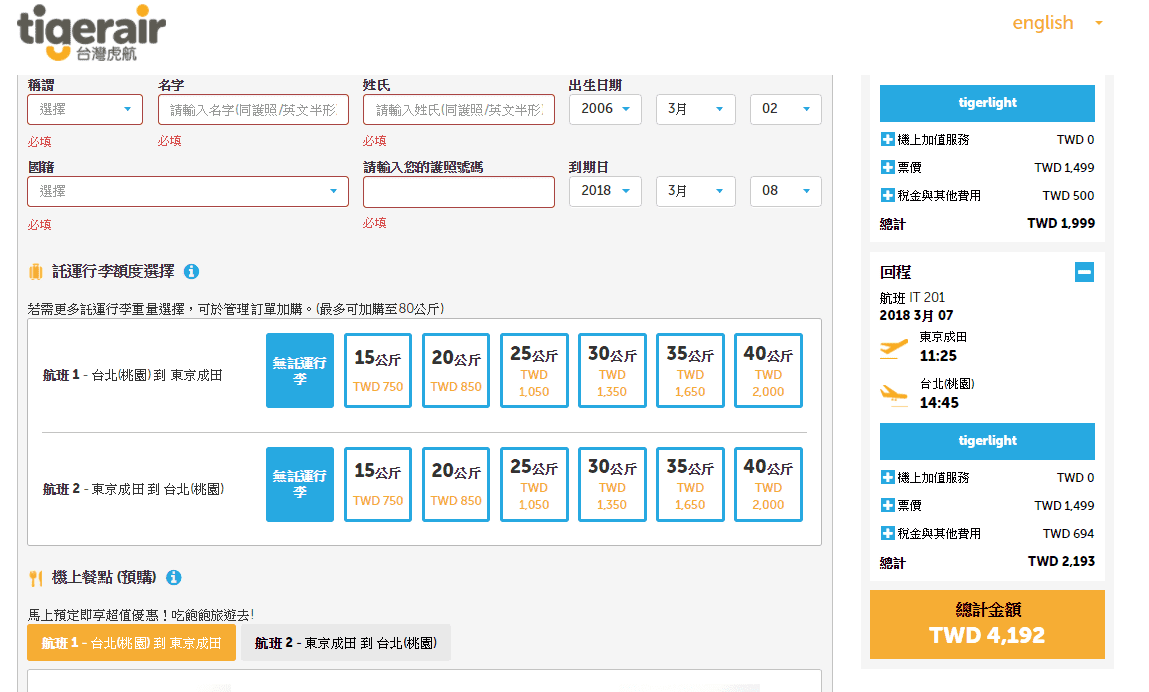Expand return 稅金與其他費用 TWD 694 plus icon
This screenshot has width=1149, height=692.
pyautogui.click(x=887, y=533)
